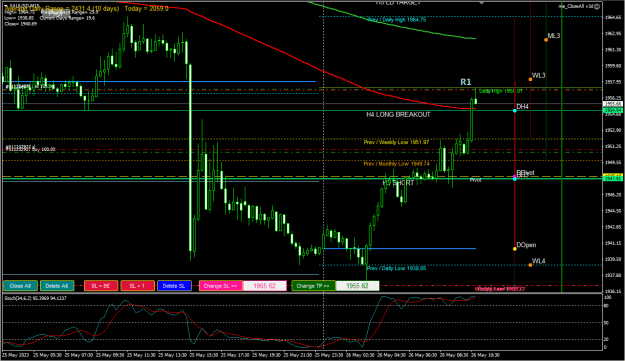Screen dimensions: 625x361
Task: Click the Close All button
Action: [x=20, y=286]
